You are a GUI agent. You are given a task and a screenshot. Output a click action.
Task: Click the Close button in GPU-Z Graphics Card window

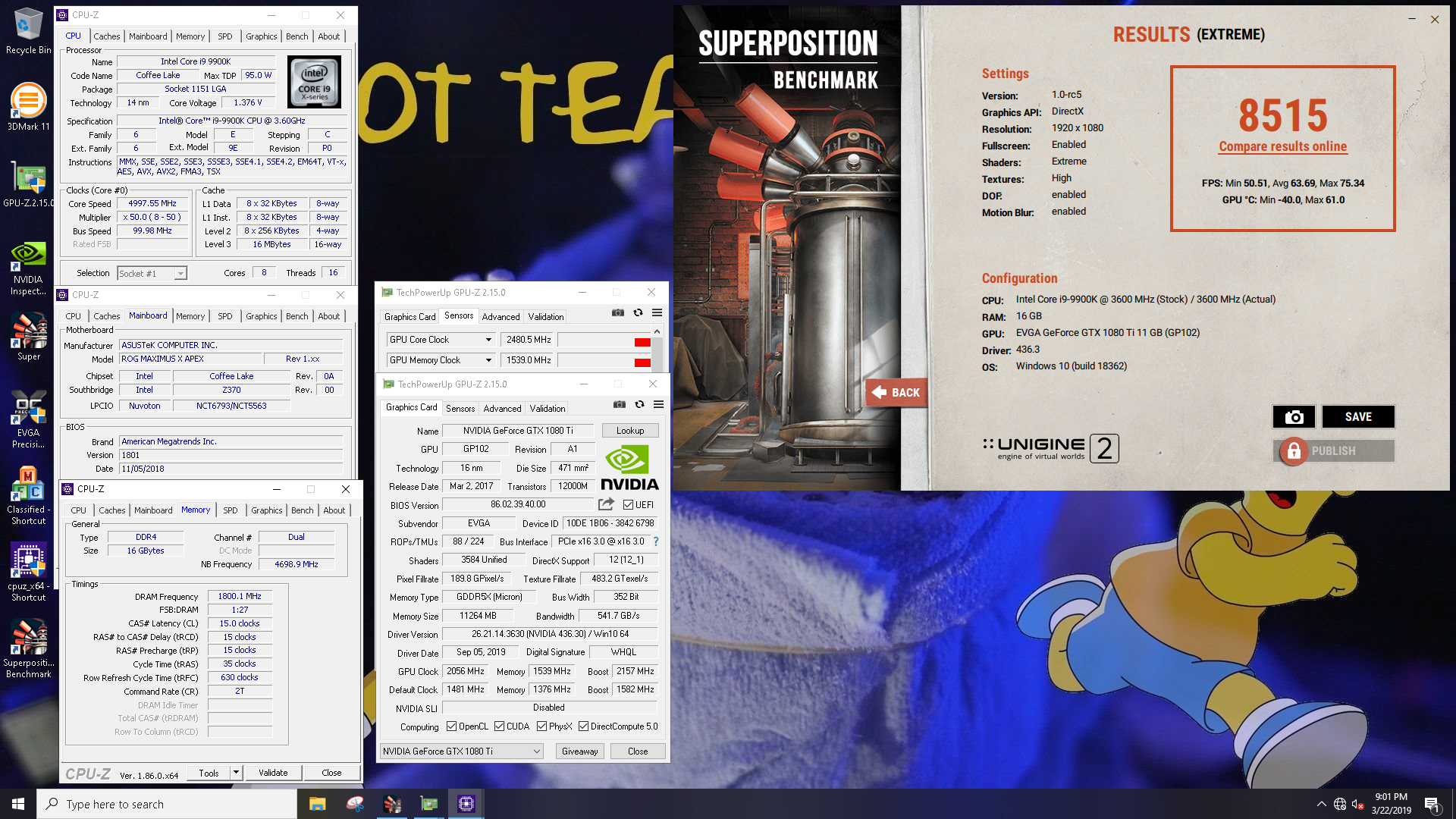638,752
